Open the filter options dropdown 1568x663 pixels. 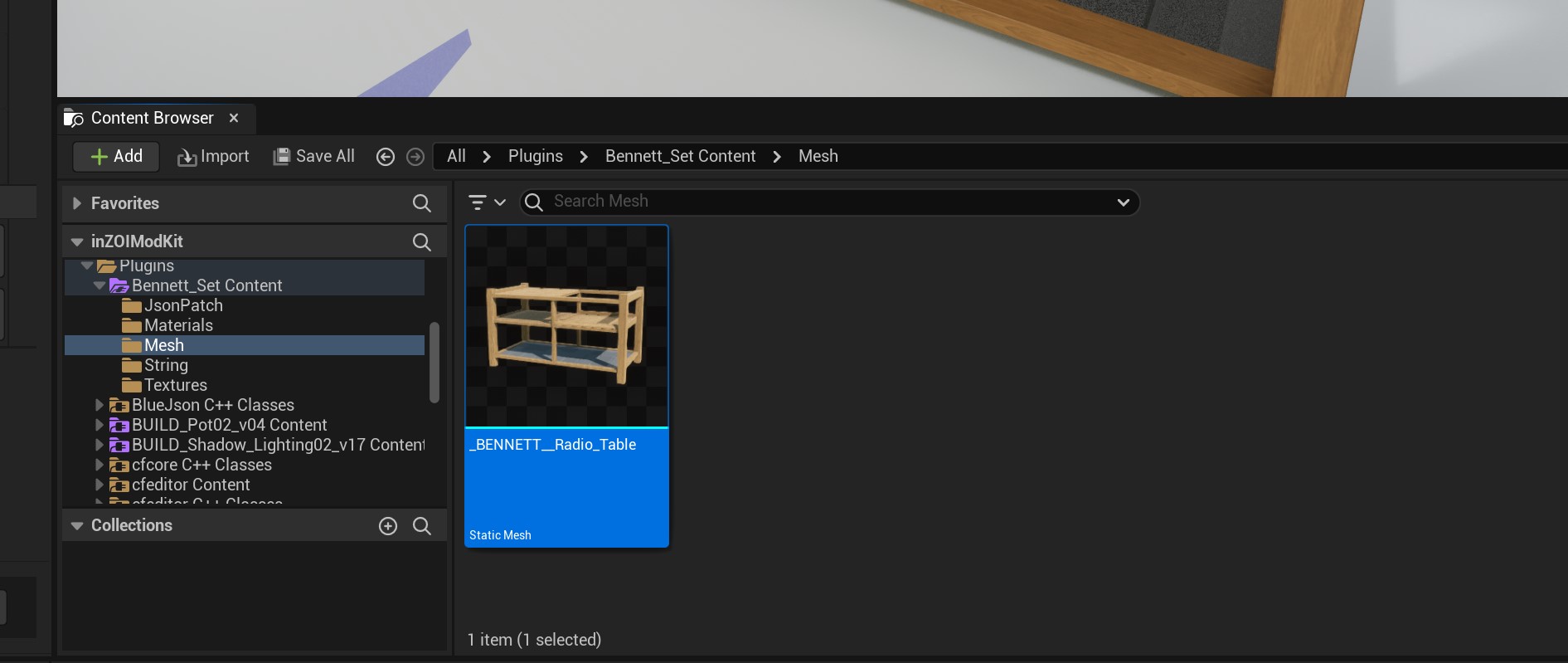click(x=487, y=202)
